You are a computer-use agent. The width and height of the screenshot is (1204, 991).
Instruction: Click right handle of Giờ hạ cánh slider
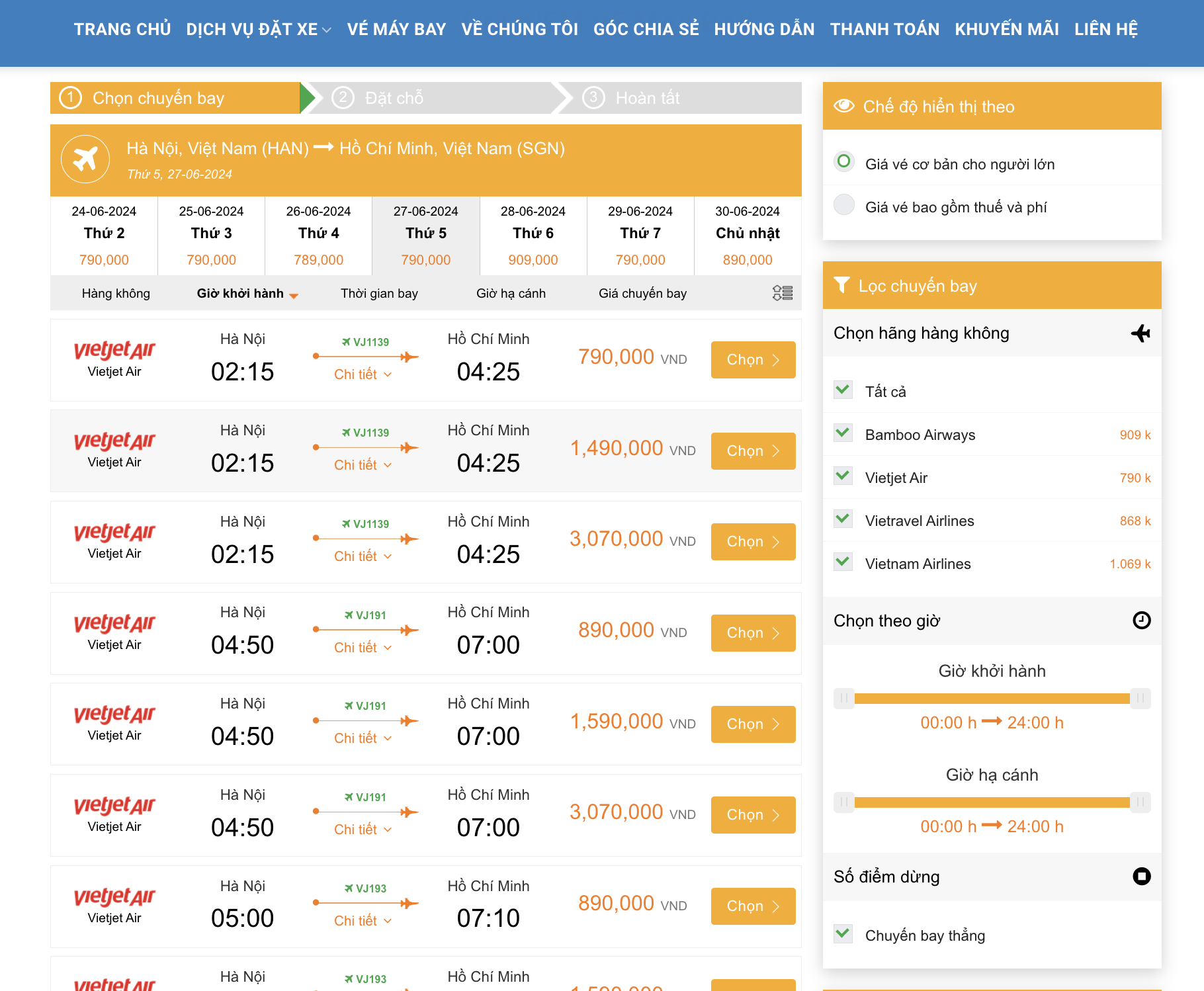click(1140, 802)
